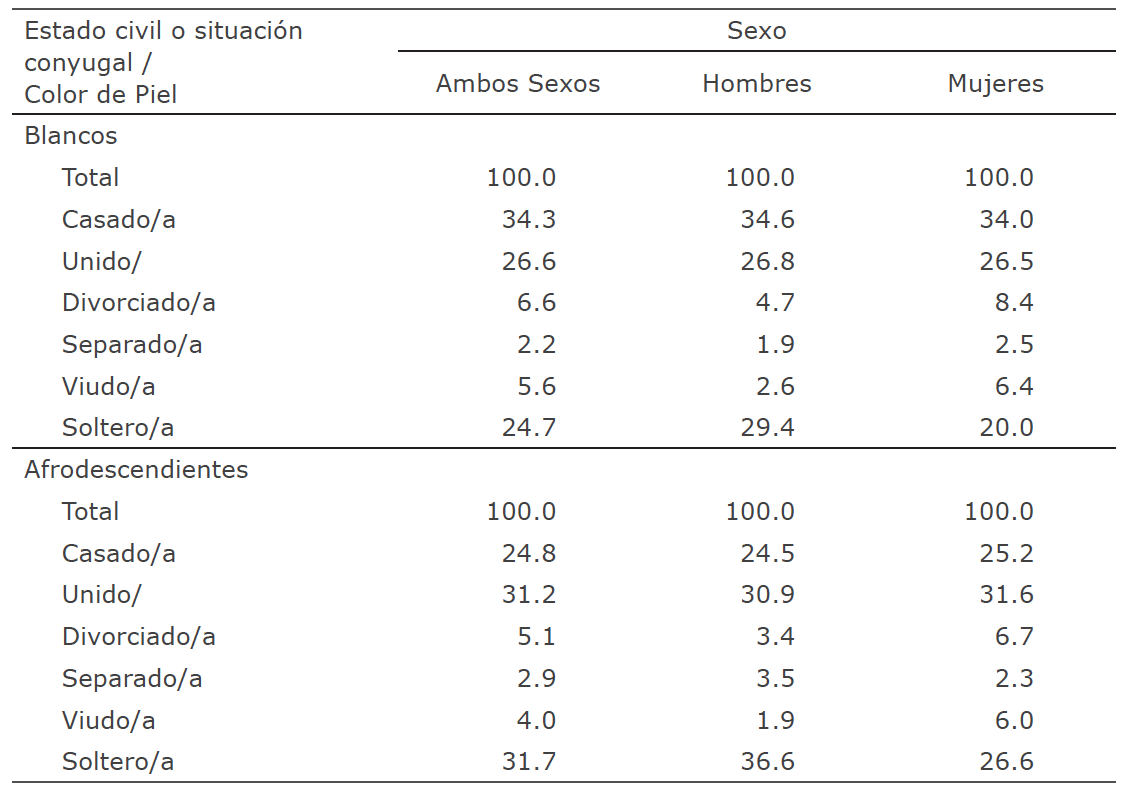The width and height of the screenshot is (1126, 798).
Task: Select Viudo/a row label under Afrodescendientes
Action: coord(108,721)
